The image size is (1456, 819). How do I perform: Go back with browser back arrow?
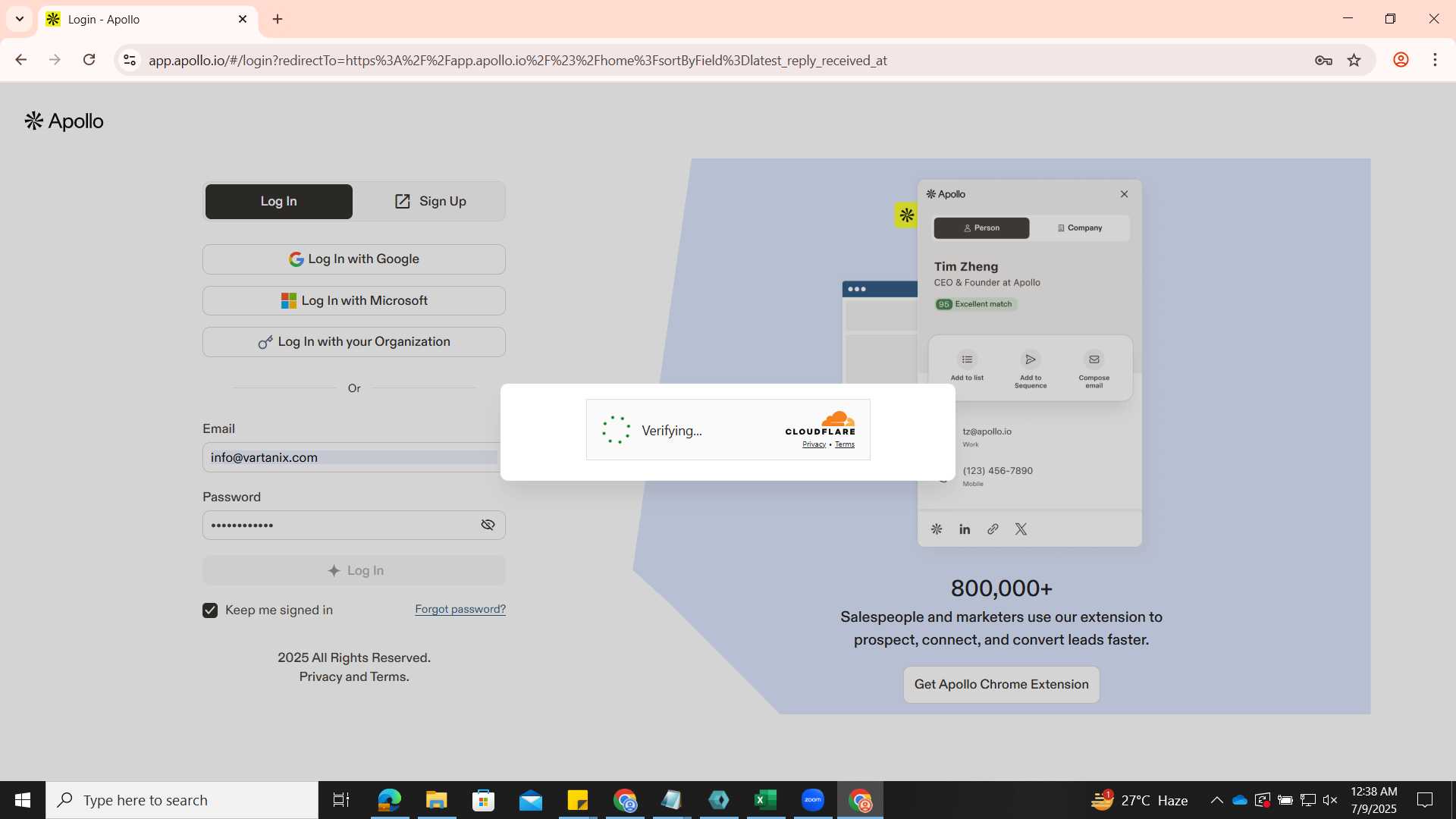click(x=21, y=60)
